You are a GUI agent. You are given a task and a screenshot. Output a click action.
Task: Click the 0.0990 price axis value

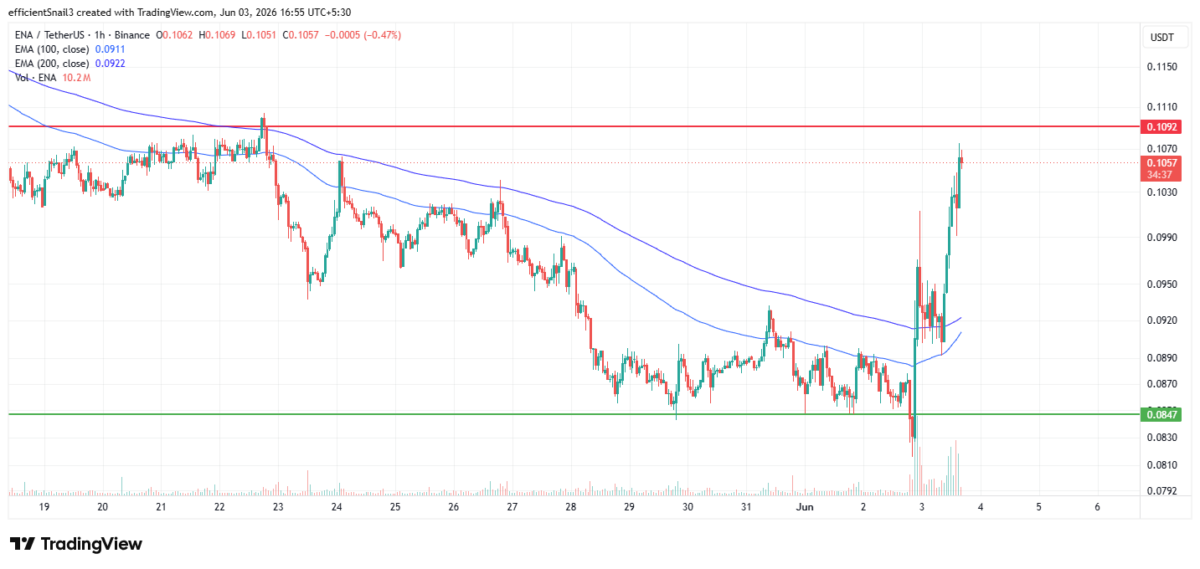pyautogui.click(x=1162, y=238)
